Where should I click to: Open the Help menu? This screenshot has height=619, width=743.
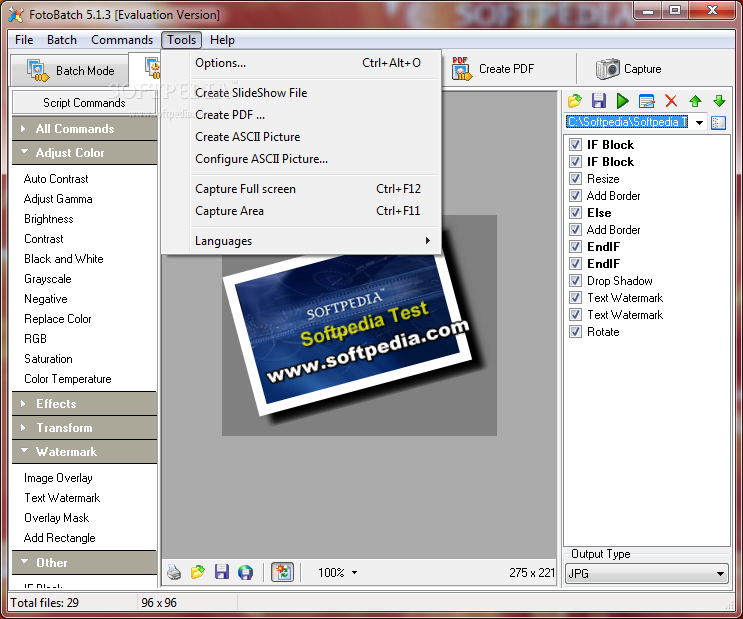point(222,40)
